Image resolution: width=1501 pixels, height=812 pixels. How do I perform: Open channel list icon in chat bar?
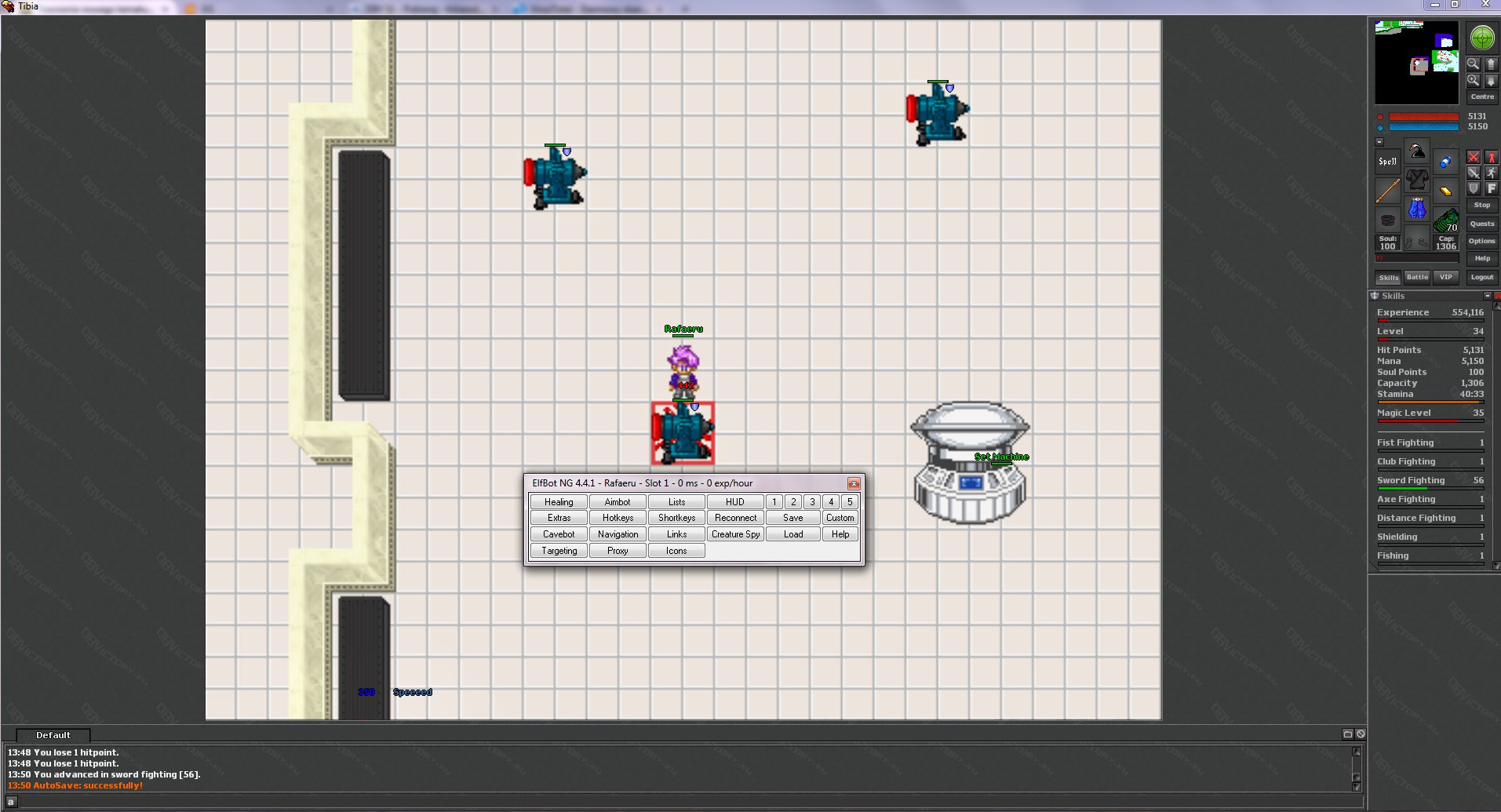click(x=1348, y=734)
